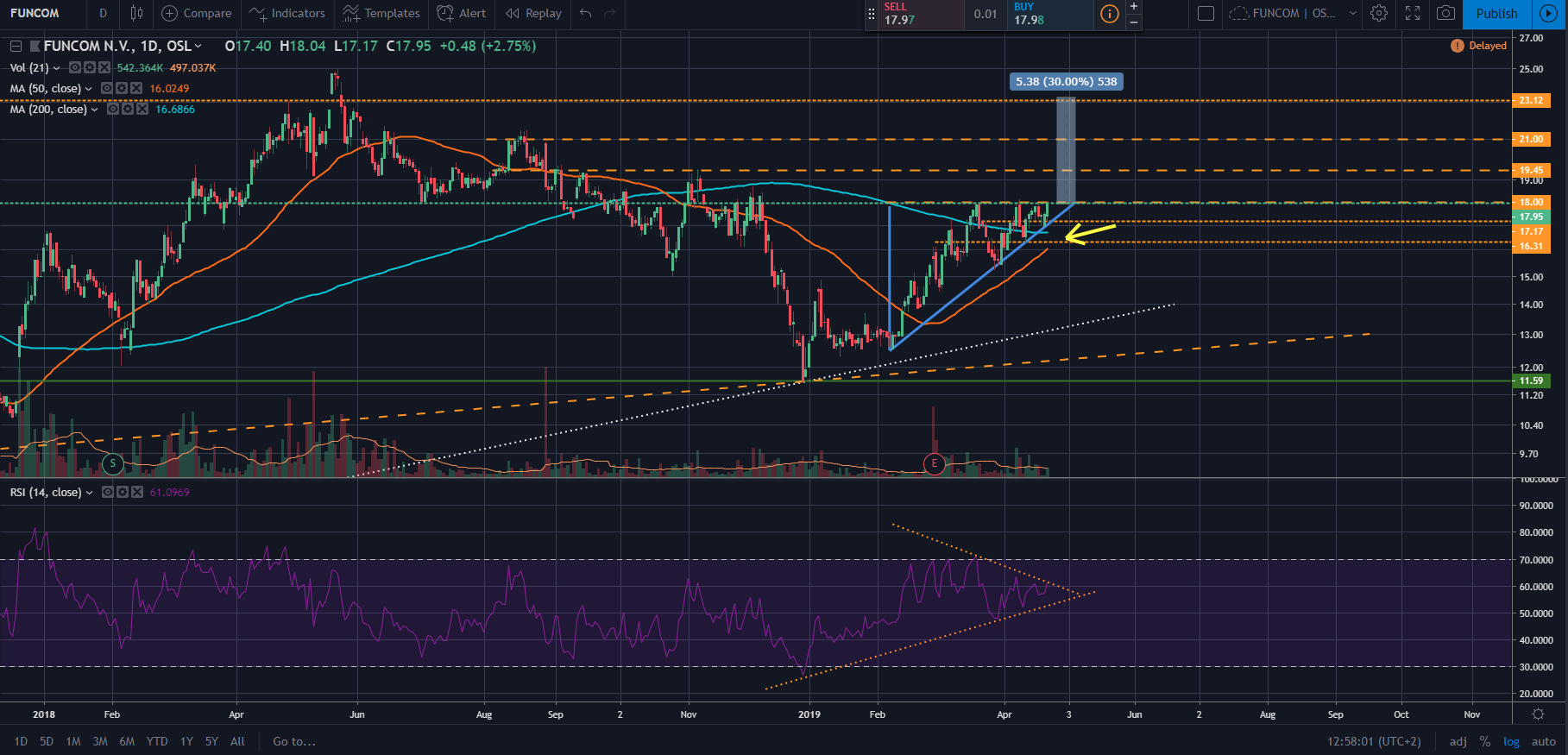This screenshot has height=755, width=1568.
Task: Decrease order quantity with minus stepper
Action: (1134, 22)
